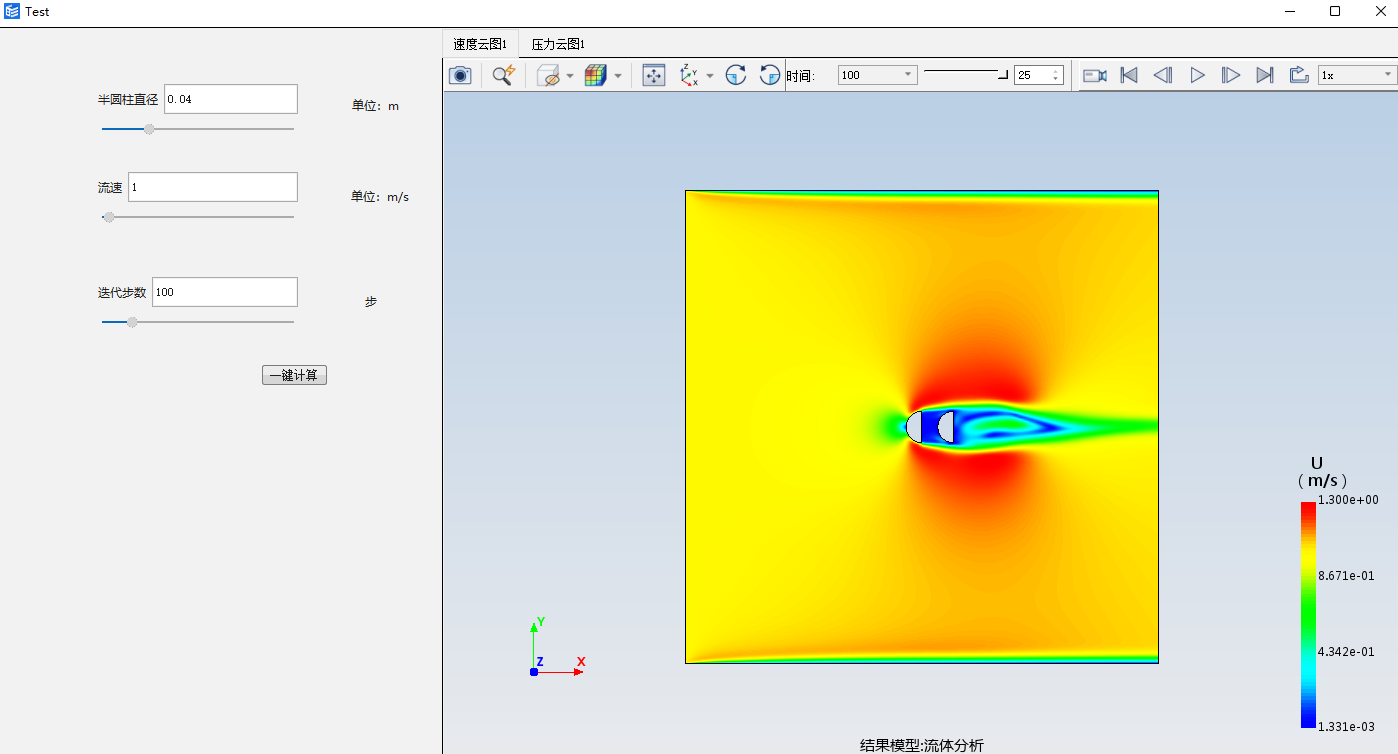This screenshot has width=1398, height=754.
Task: Open the 1x playback speed dropdown
Action: pyautogui.click(x=1357, y=75)
